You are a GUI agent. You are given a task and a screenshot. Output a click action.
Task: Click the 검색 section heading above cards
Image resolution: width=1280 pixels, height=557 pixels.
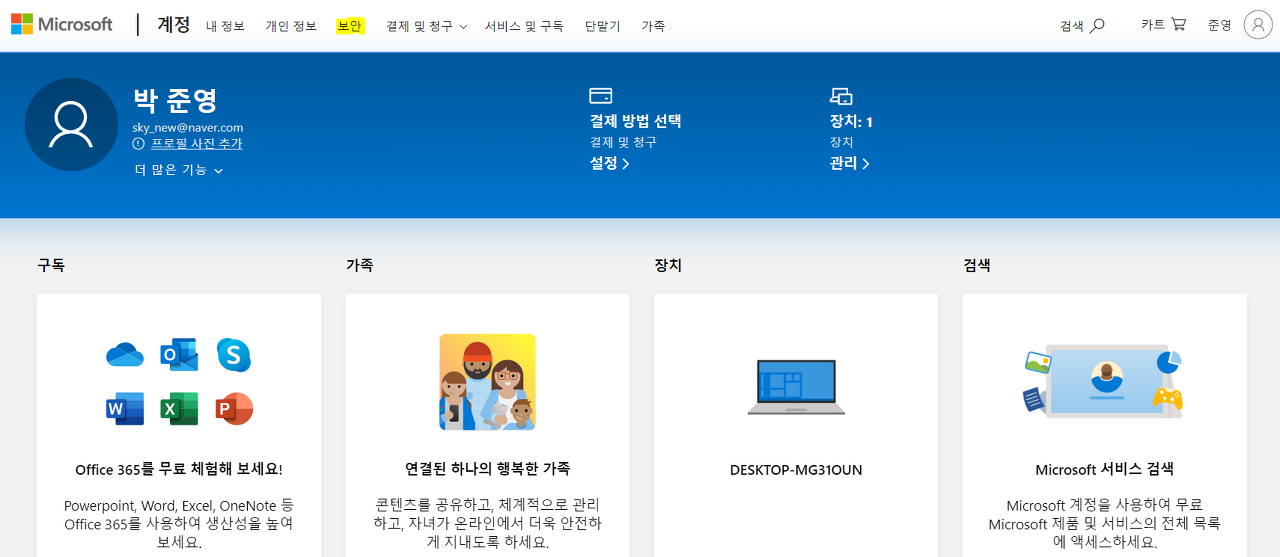click(x=977, y=266)
